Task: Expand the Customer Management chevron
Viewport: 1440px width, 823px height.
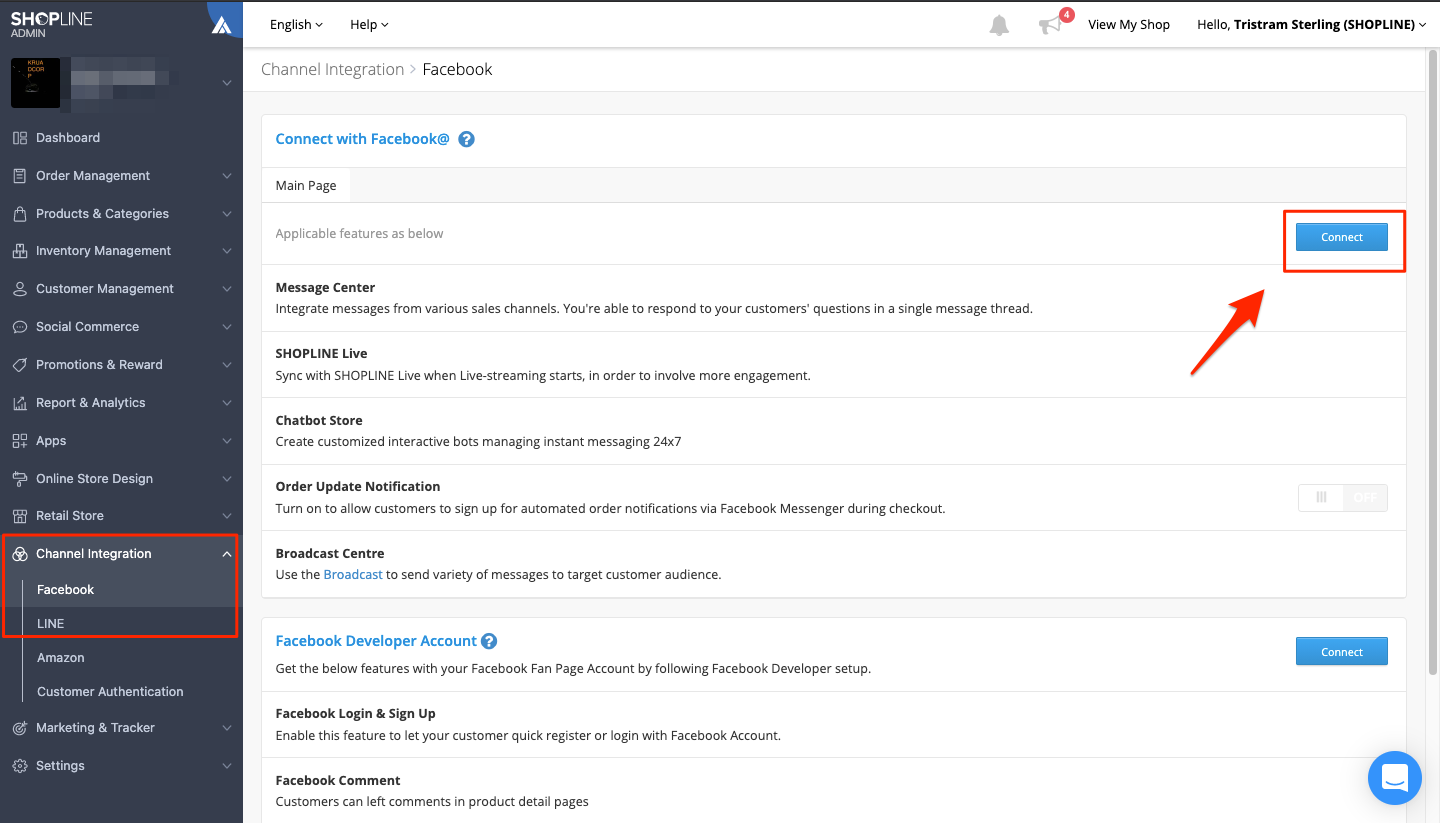Action: [x=226, y=289]
